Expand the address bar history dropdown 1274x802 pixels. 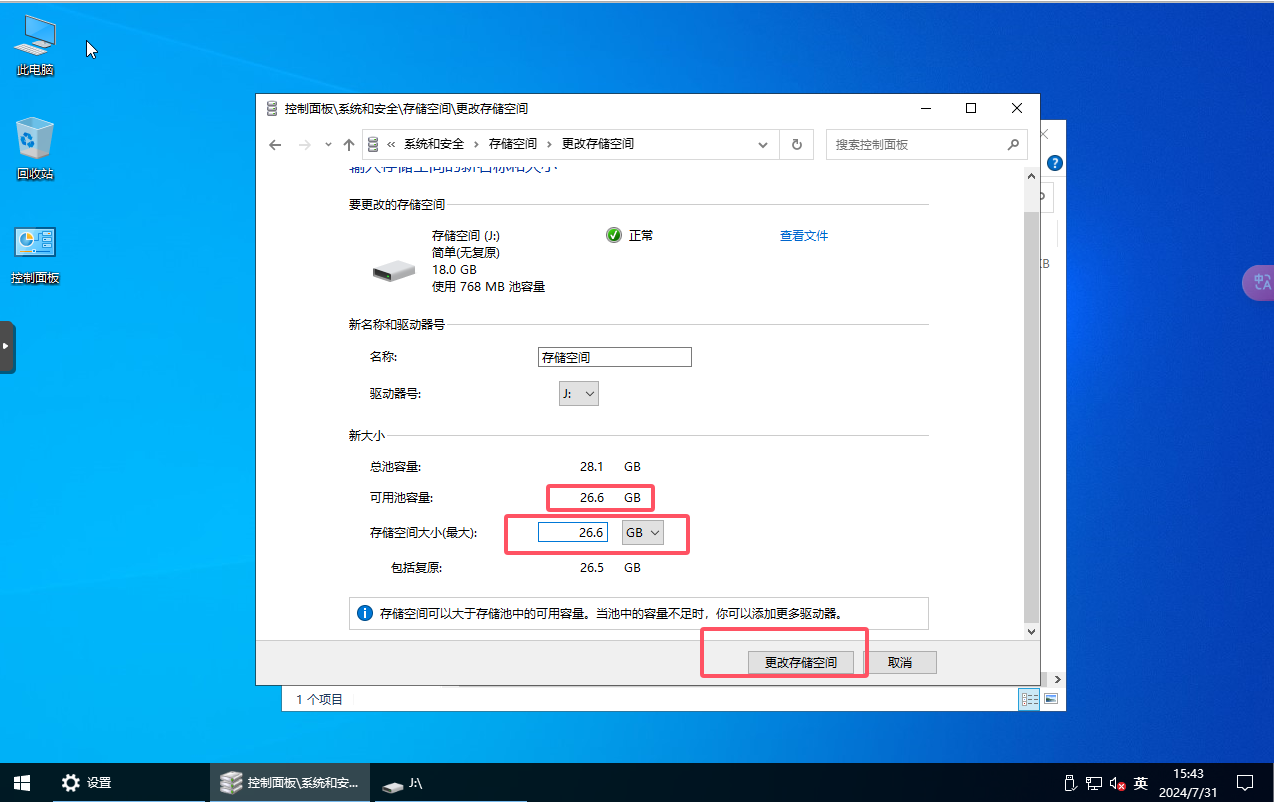(763, 144)
